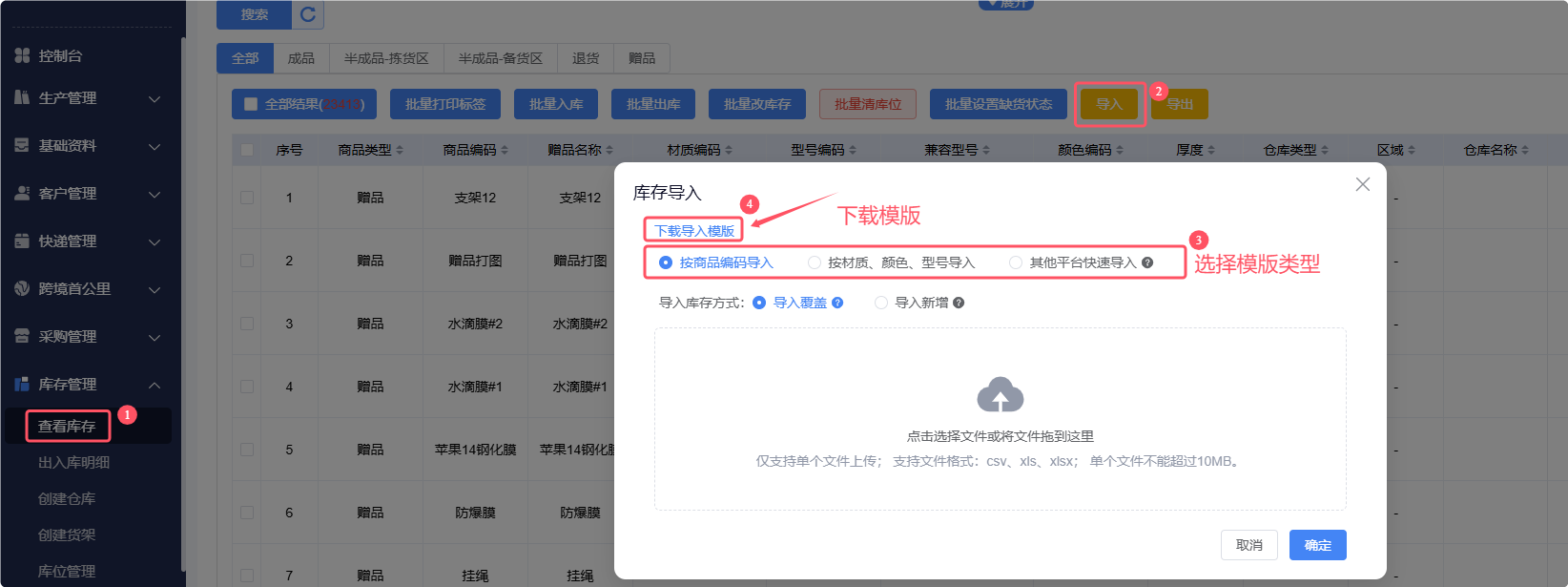Collapse the 库存管理 sidebar menu

click(x=155, y=385)
